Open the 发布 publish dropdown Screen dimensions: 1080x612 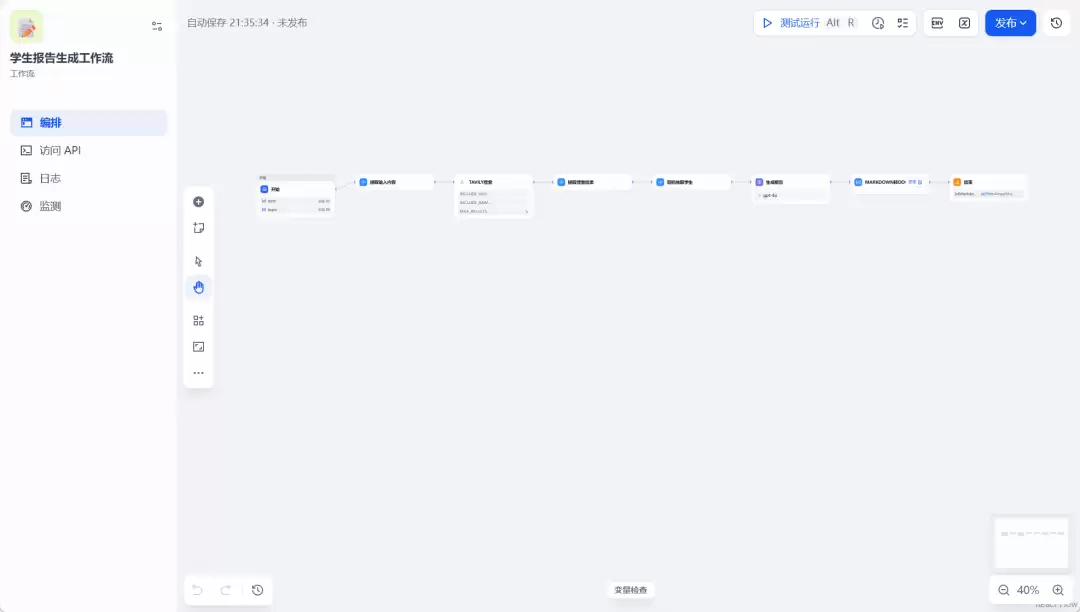tap(1010, 23)
